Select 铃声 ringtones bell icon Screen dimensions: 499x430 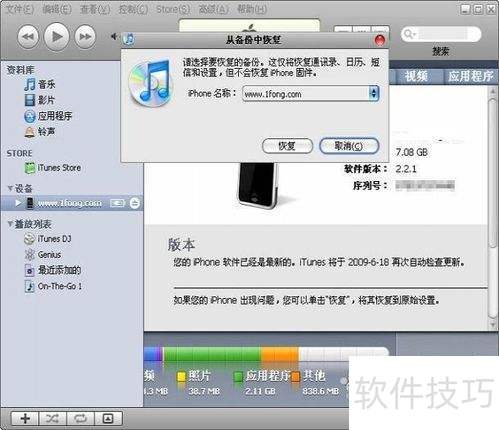30,132
